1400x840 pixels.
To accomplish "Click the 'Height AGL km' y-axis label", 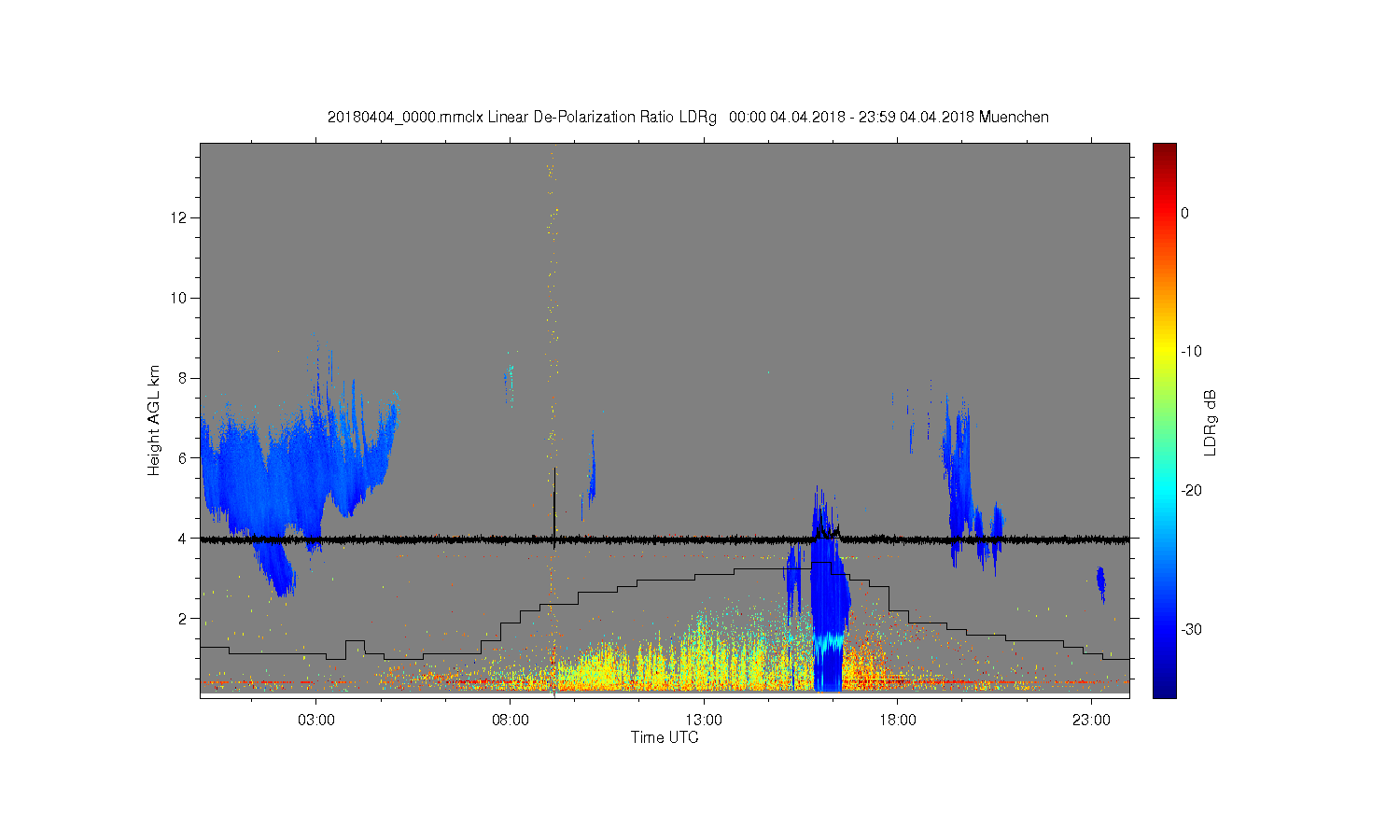I will tap(154, 421).
